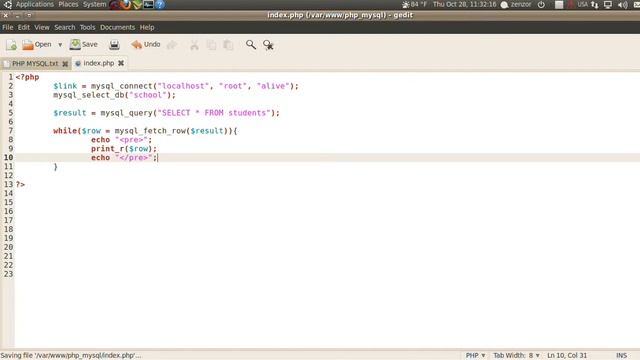Image resolution: width=640 pixels, height=360 pixels.
Task: Click the Ubuntu logo icon
Action: coord(8,4)
